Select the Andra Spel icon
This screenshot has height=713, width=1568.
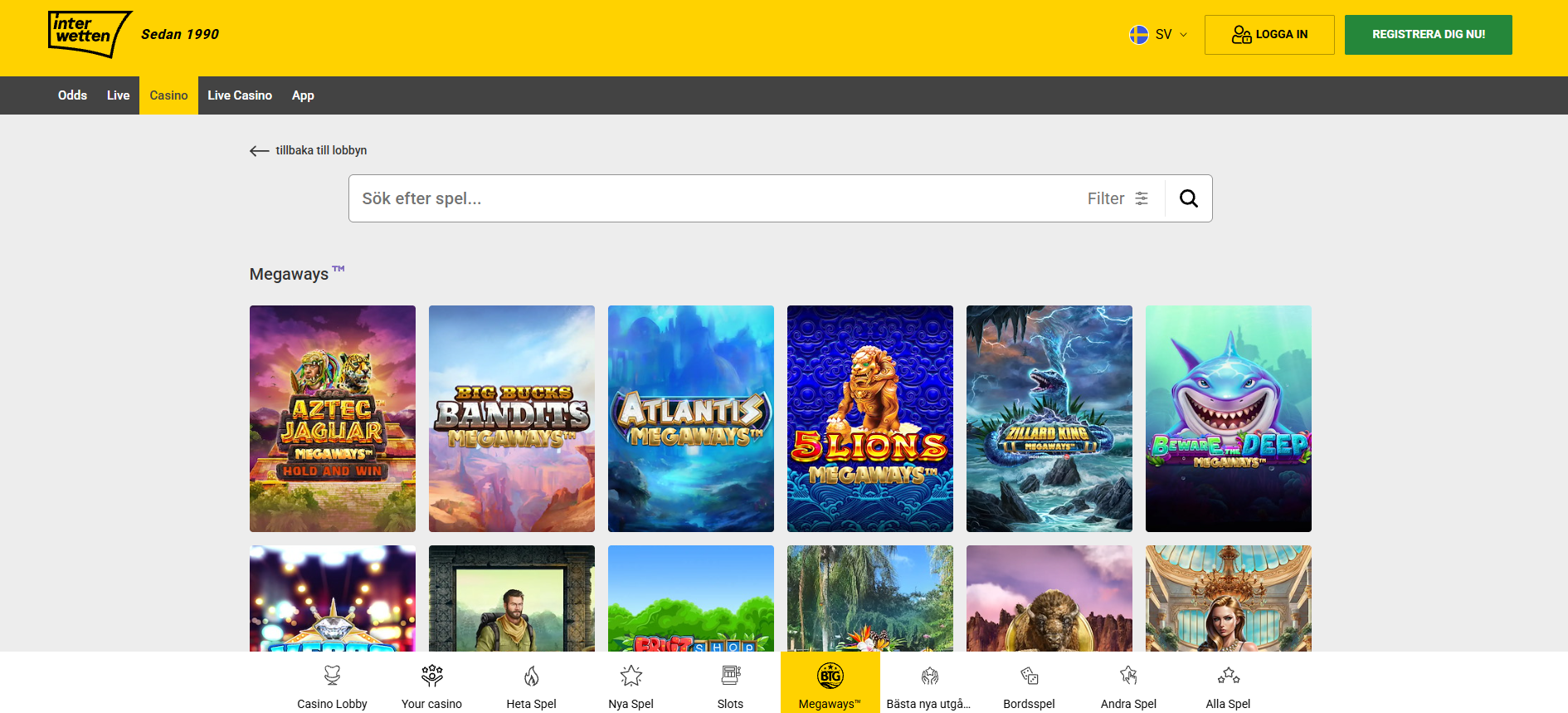click(1128, 676)
